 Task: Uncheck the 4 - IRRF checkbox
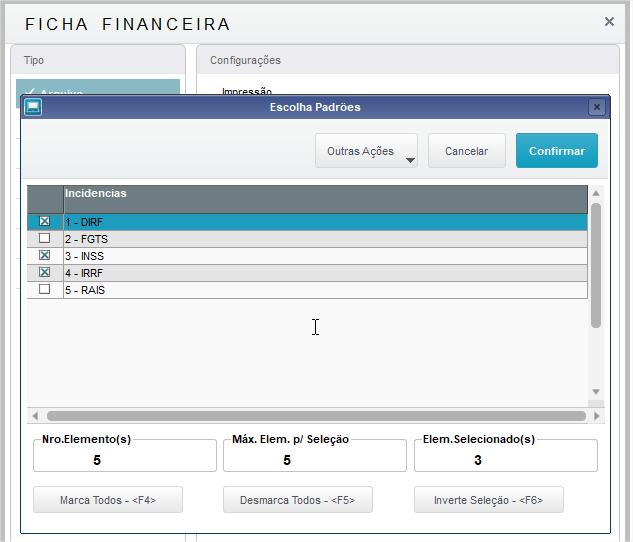[44, 272]
